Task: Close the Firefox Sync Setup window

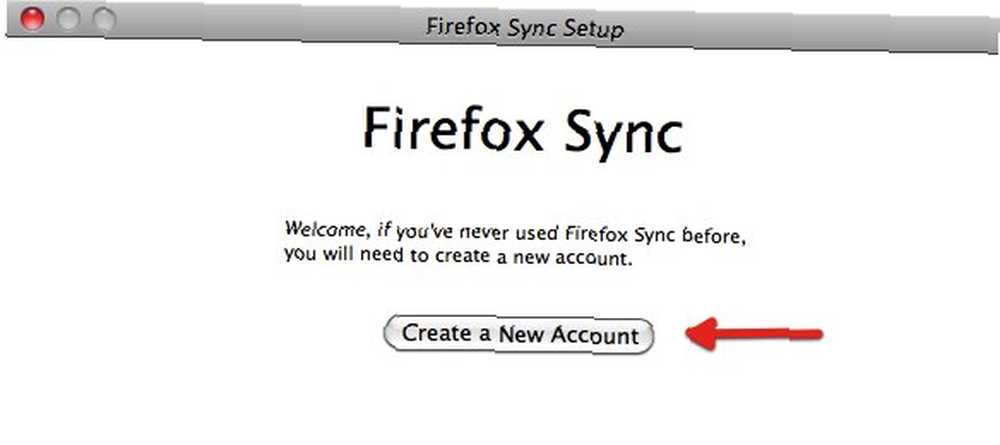Action: click(32, 18)
